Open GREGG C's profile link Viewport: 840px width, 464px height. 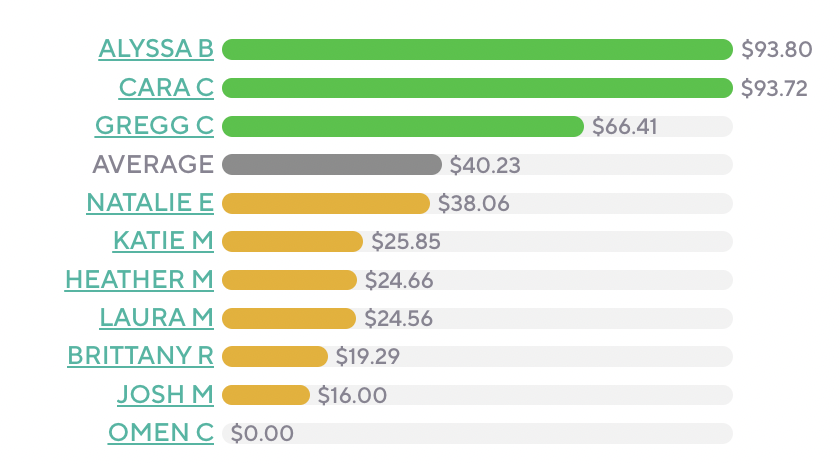tap(154, 126)
